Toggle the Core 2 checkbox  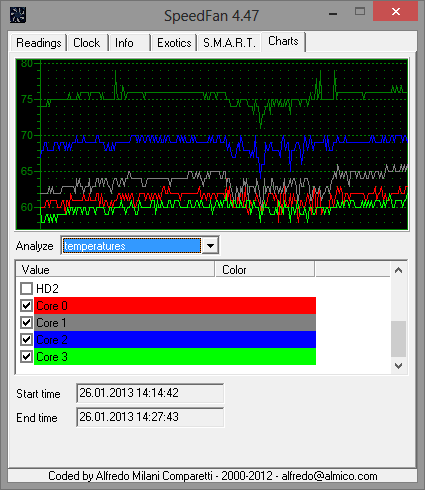point(26,339)
